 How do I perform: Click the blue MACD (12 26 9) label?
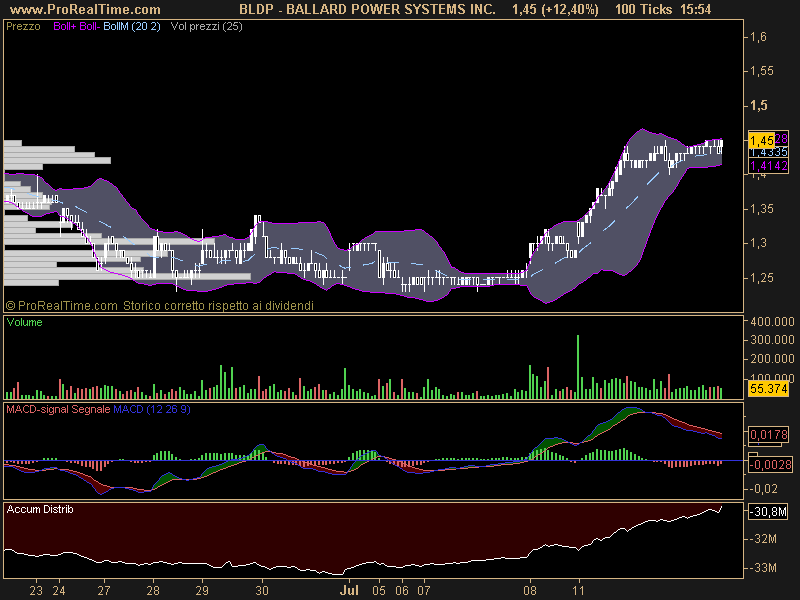[x=152, y=409]
